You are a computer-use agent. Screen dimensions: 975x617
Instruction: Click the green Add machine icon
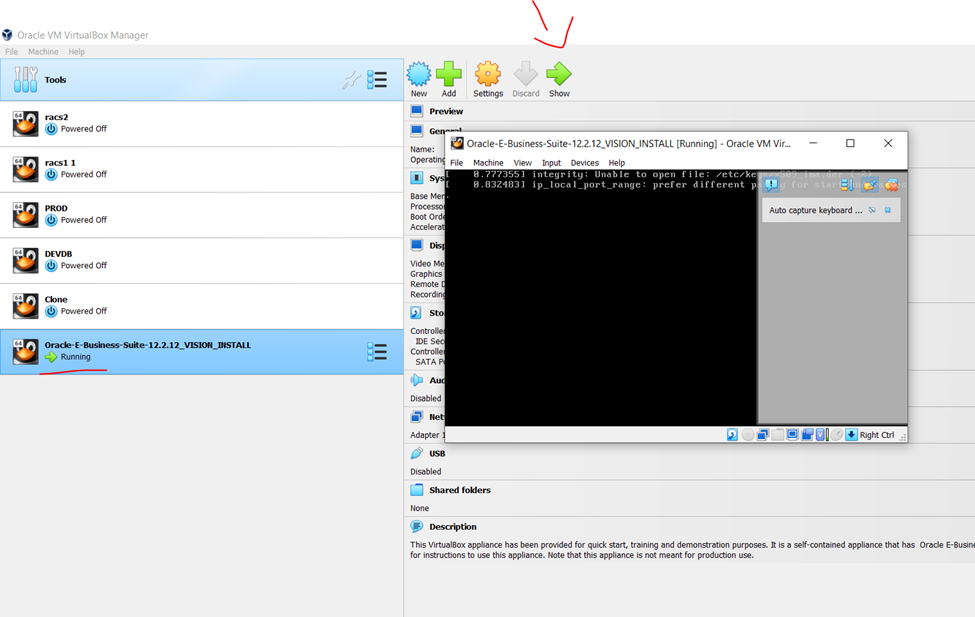coord(449,74)
